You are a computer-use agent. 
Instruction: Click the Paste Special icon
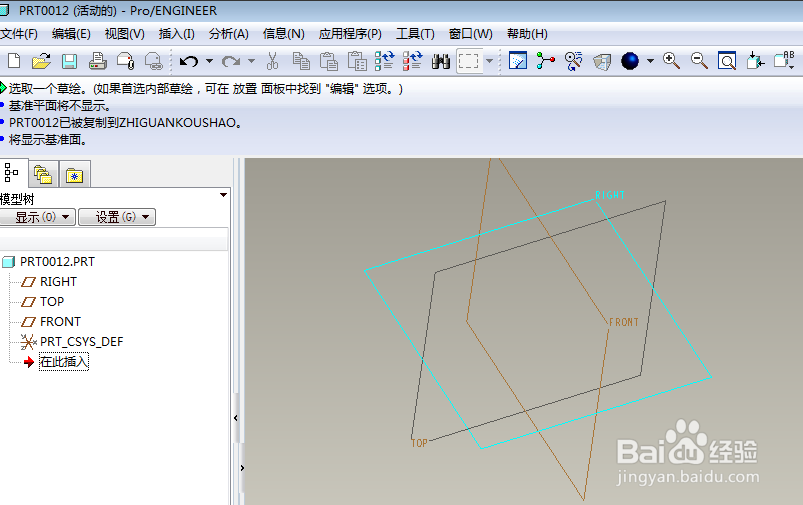pyautogui.click(x=357, y=61)
